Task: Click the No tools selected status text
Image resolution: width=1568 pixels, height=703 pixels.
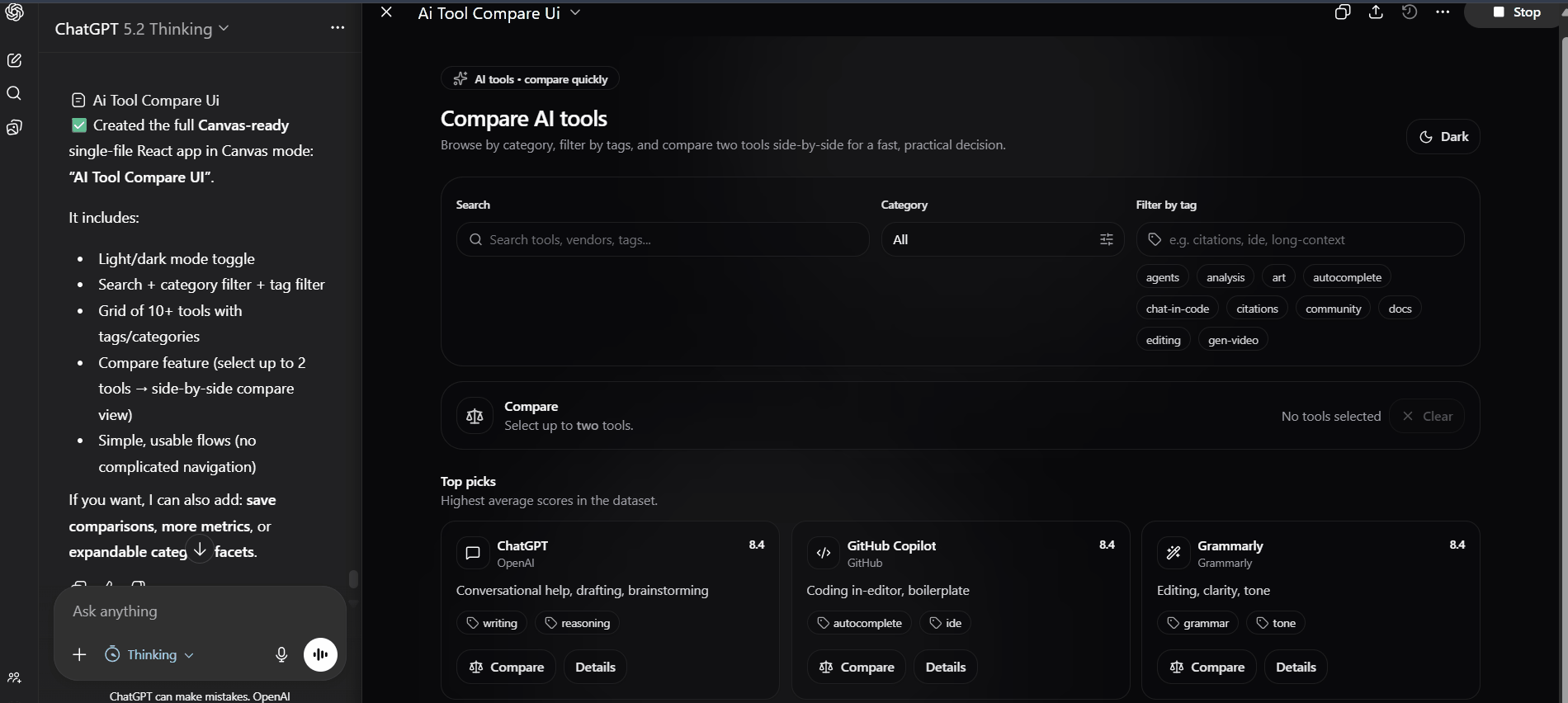Action: pyautogui.click(x=1331, y=416)
